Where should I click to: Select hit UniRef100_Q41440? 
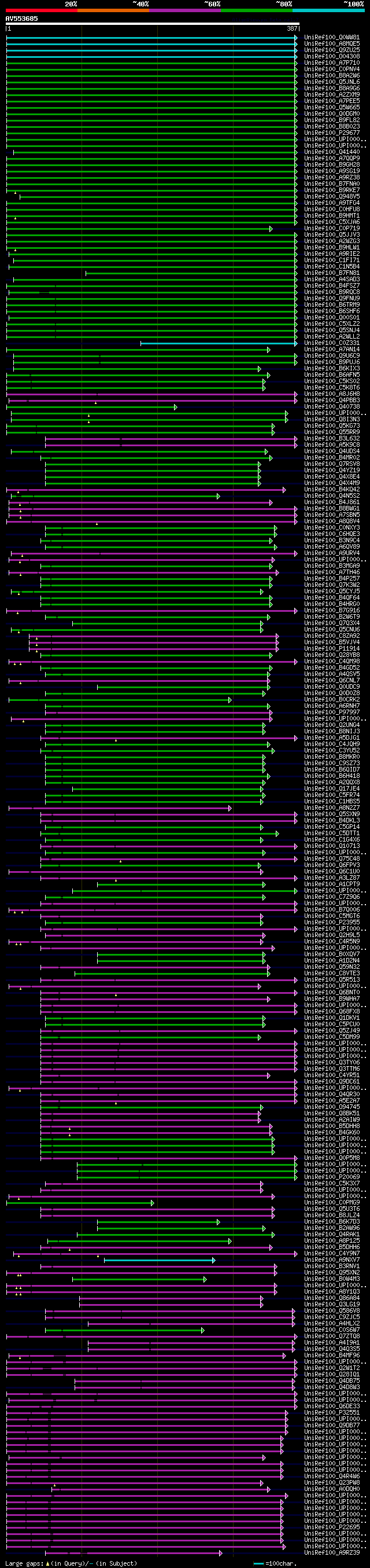pos(332,152)
